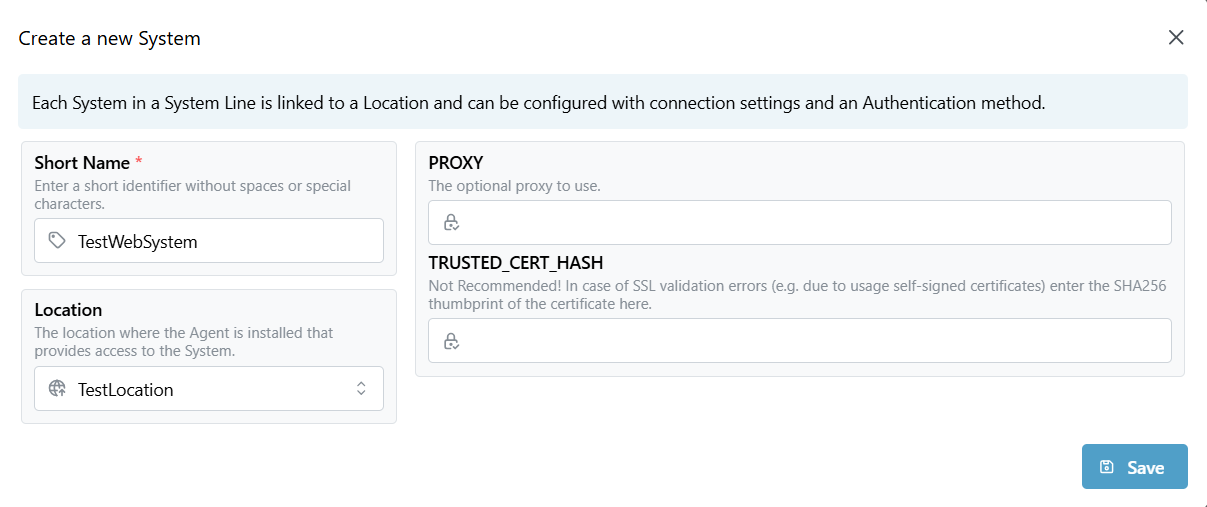
Task: Save the new System
Action: tap(1135, 467)
